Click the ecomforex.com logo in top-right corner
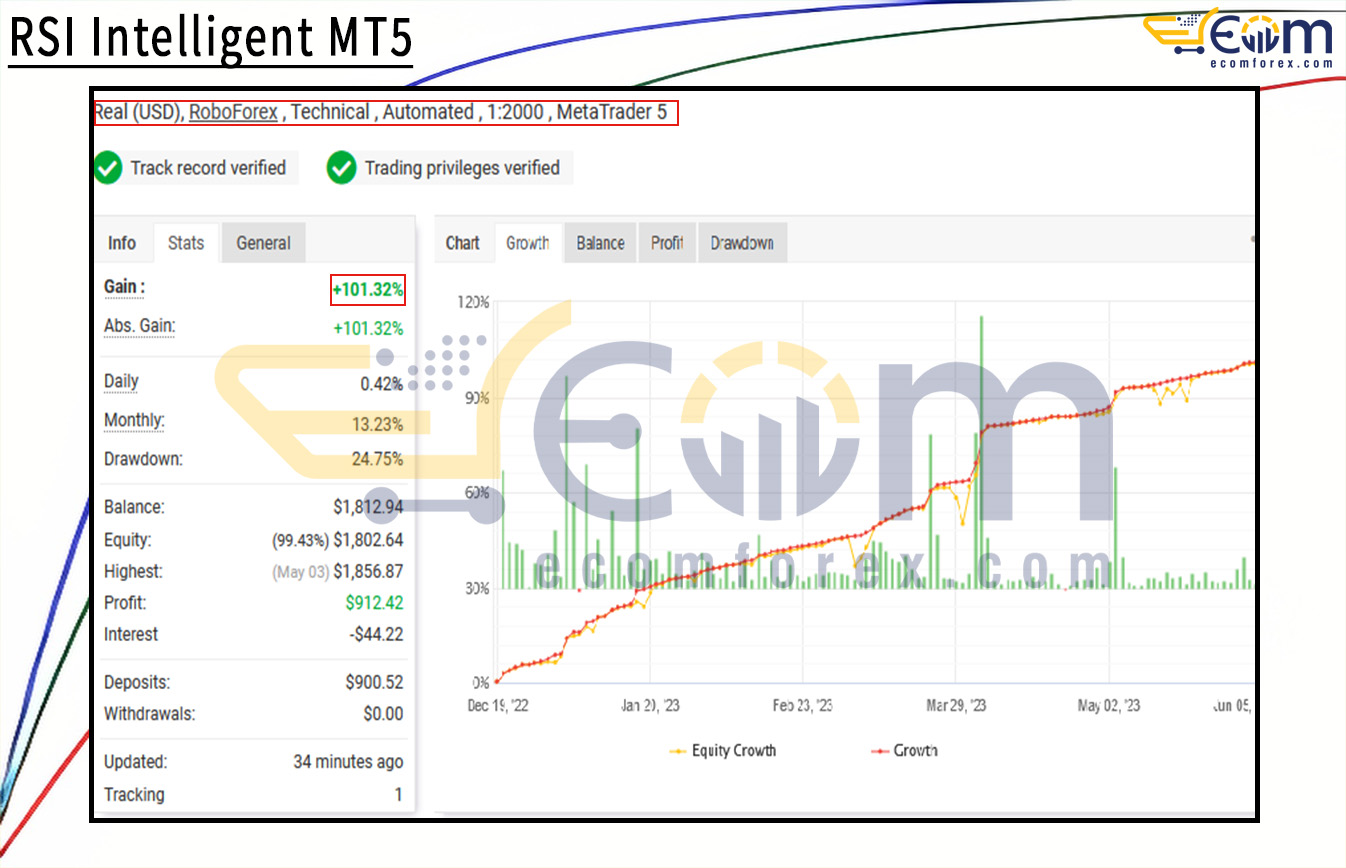Image resolution: width=1346 pixels, height=868 pixels. coord(1238,40)
